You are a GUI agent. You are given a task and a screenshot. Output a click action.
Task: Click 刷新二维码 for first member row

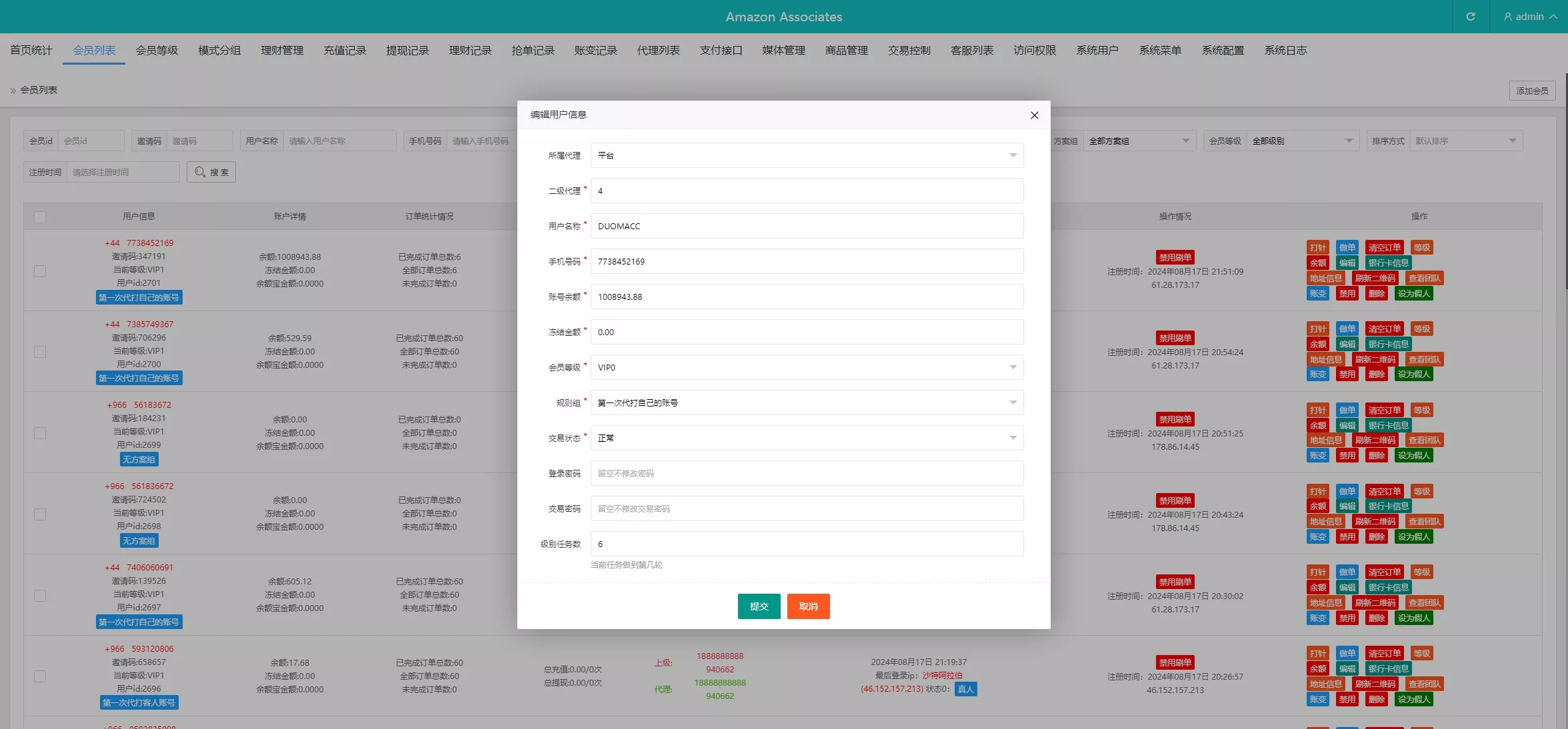(1375, 279)
